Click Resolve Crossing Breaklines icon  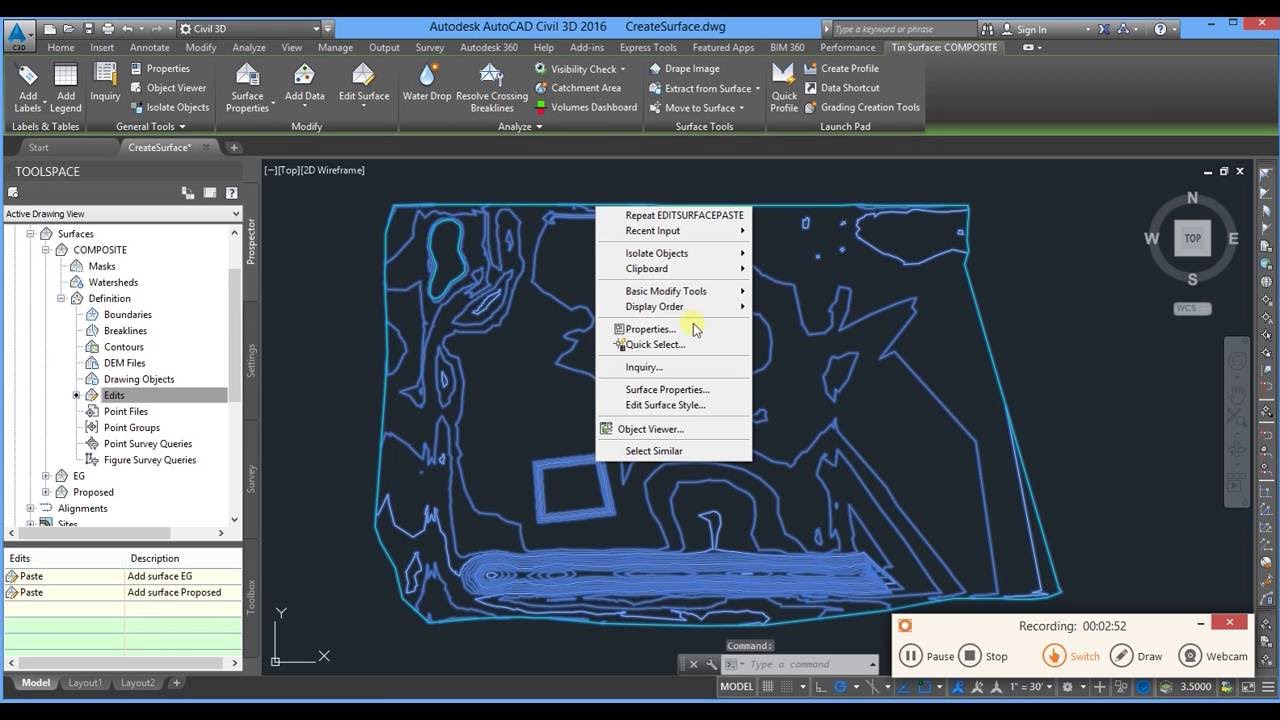pos(491,87)
